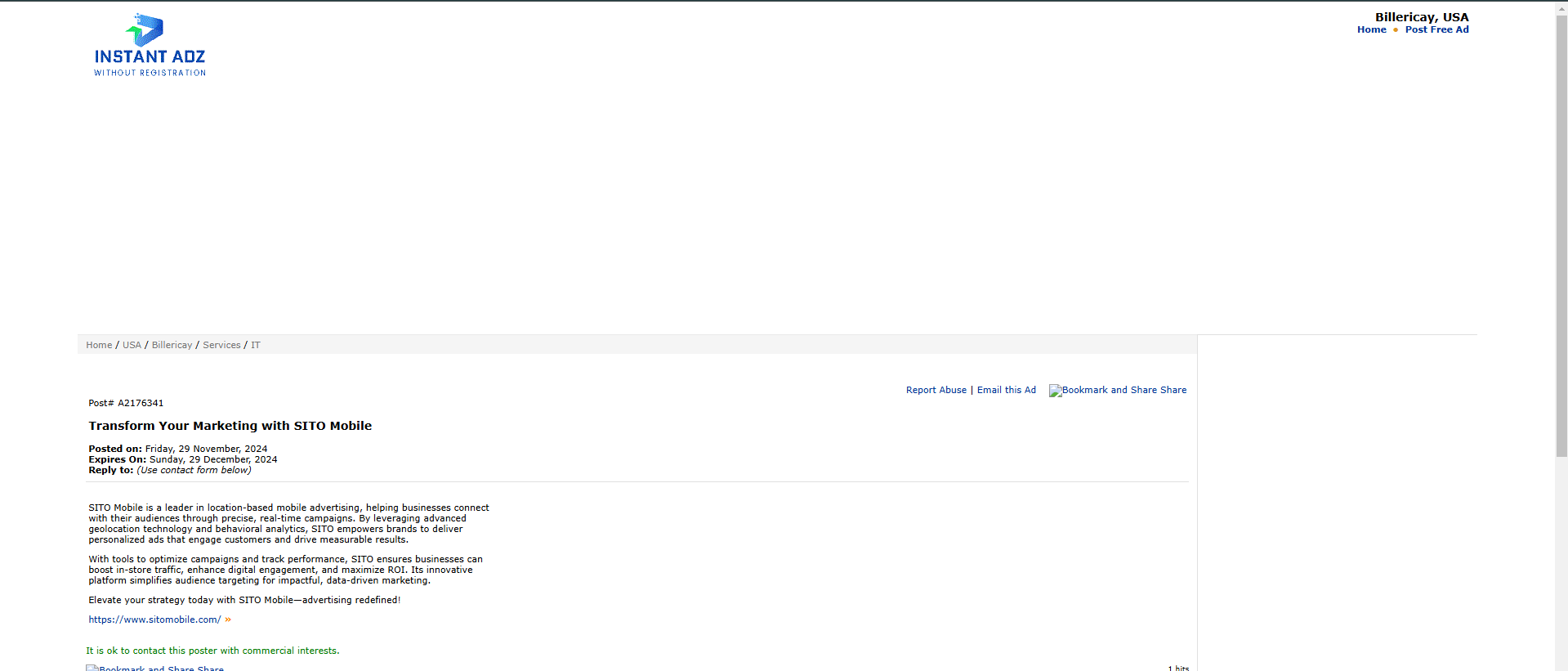Open the Post Free Ad link

(1437, 29)
